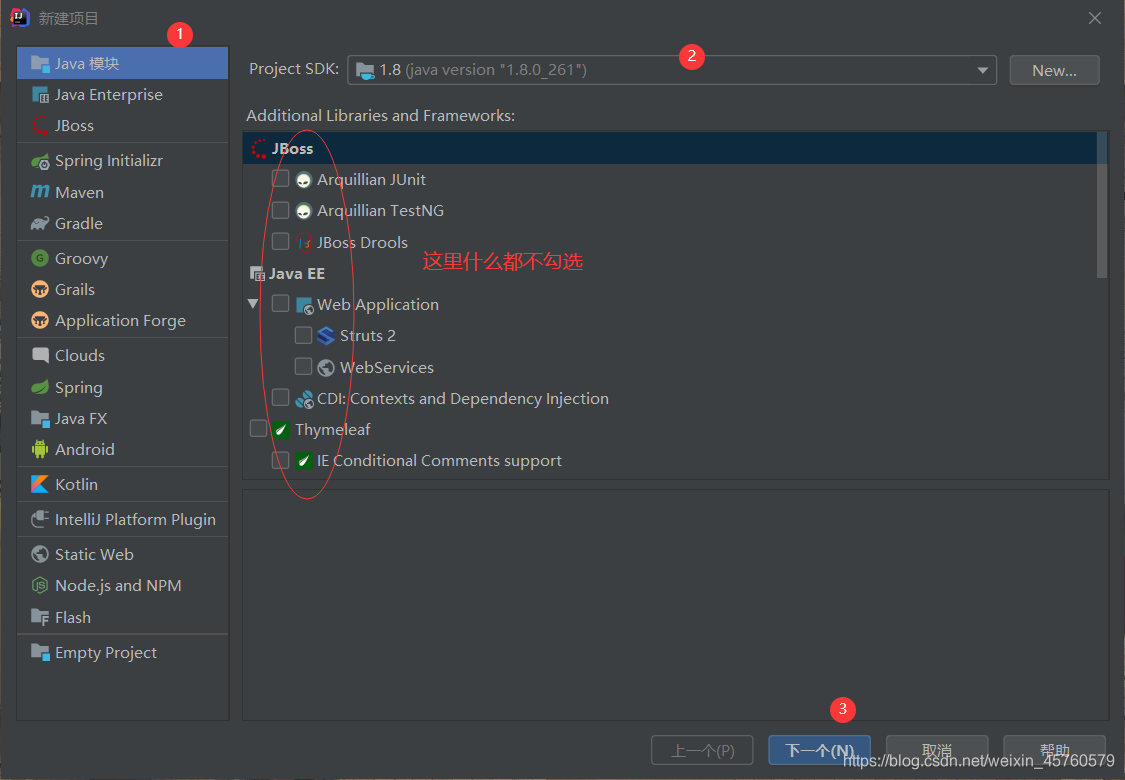Click the Groovy icon
The image size is (1125, 780).
coord(40,258)
